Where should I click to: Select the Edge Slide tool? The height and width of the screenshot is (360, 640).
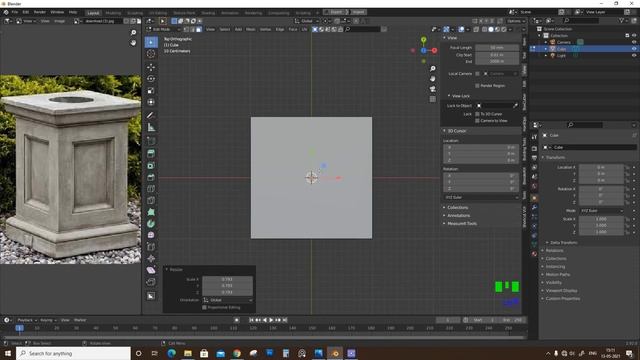coord(151,247)
